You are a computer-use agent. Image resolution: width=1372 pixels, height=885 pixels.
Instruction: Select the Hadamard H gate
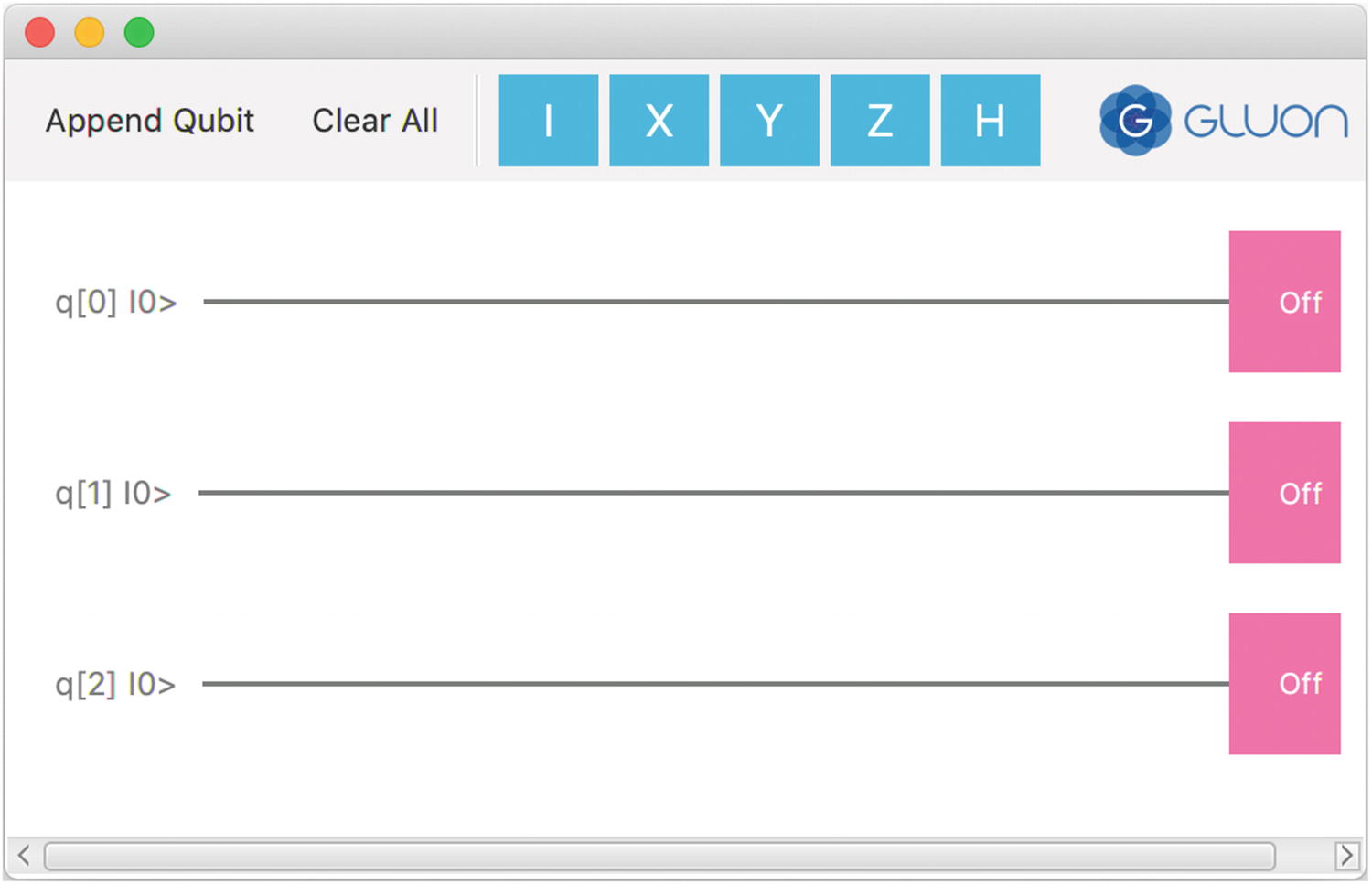[x=990, y=120]
